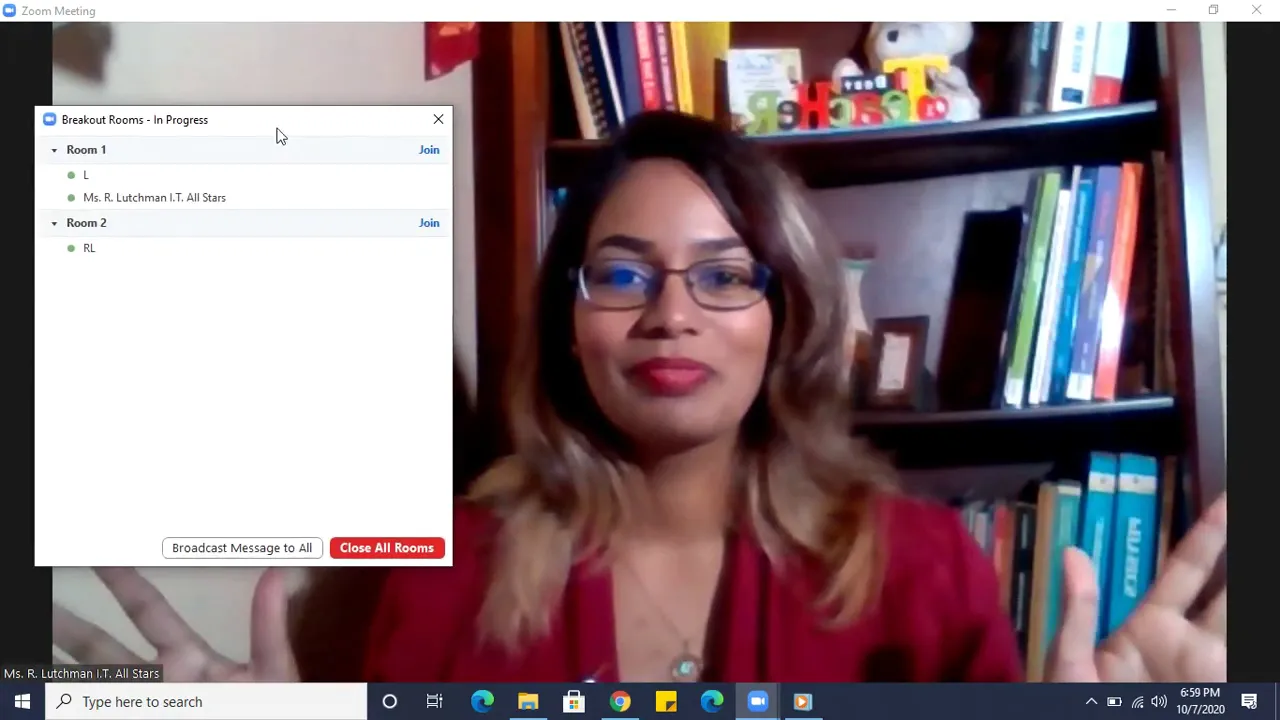Open Google Chrome from the taskbar
Screen dimensions: 1280x720
[620, 702]
